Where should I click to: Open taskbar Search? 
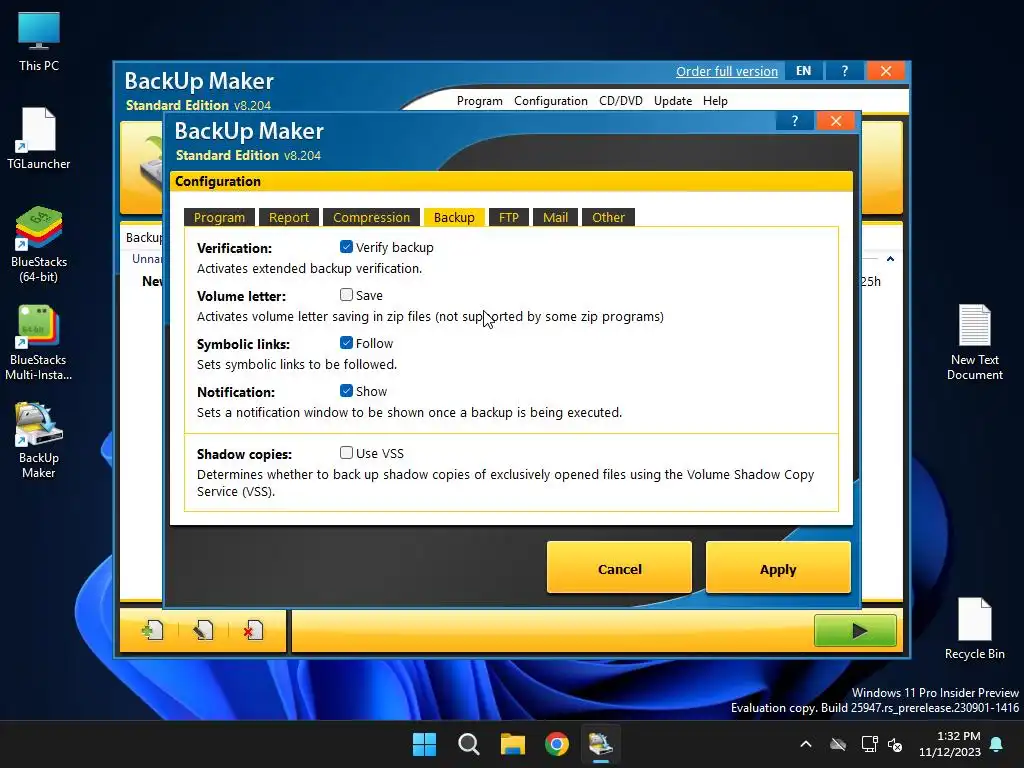469,744
